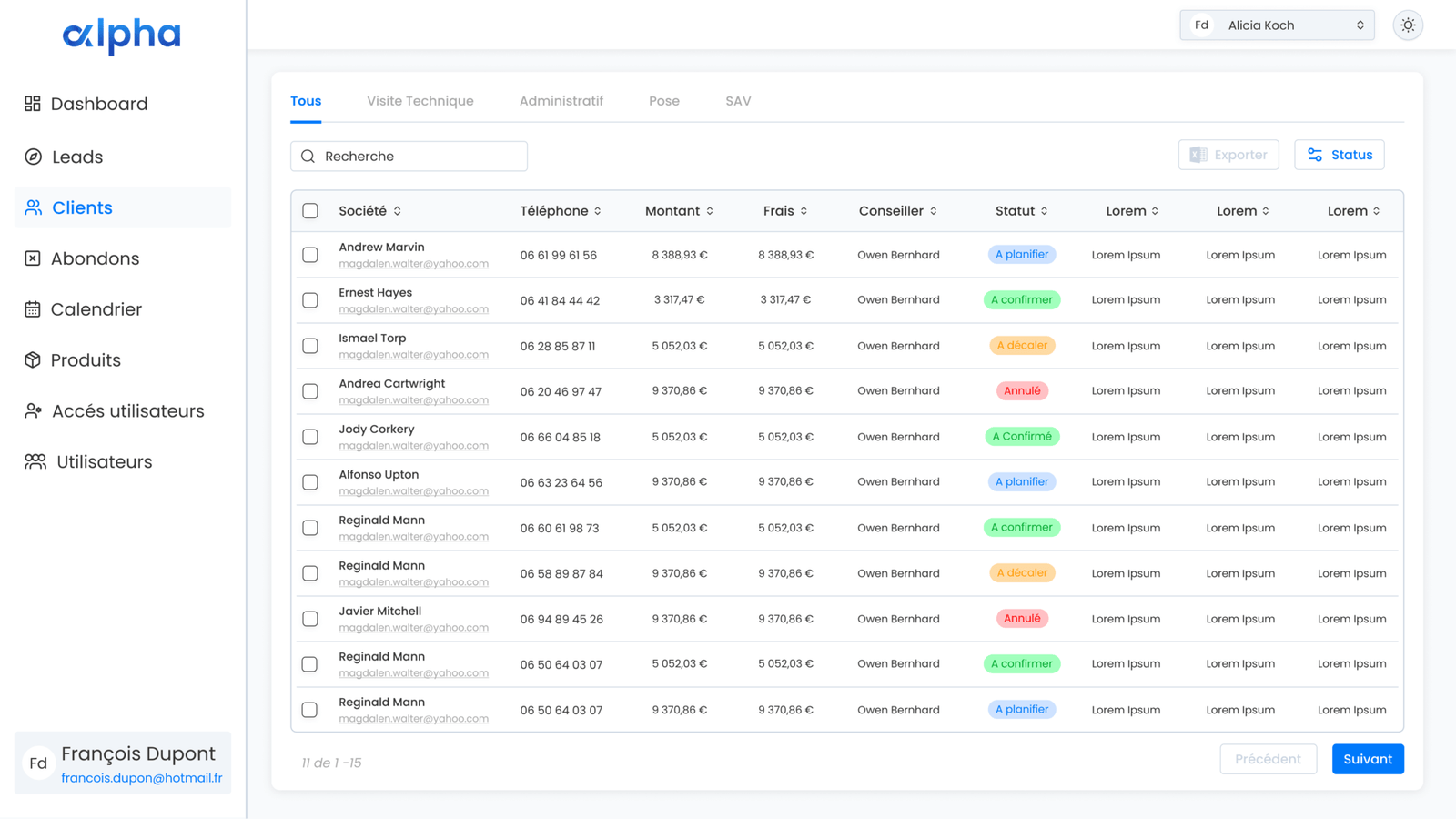Toggle the light/dark theme sun icon
Viewport: 1456px width, 819px height.
click(1407, 25)
